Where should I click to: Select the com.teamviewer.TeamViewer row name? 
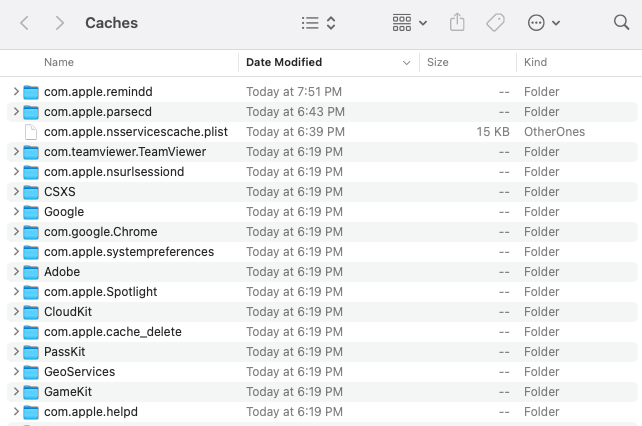(125, 152)
